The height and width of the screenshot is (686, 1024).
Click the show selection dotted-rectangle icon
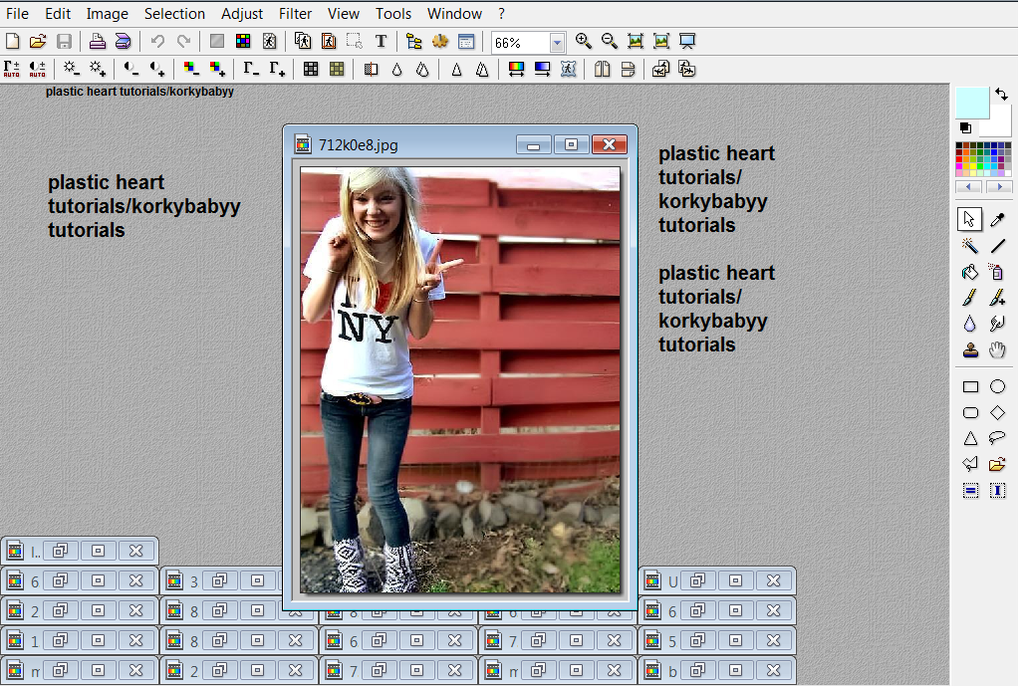pyautogui.click(x=355, y=41)
